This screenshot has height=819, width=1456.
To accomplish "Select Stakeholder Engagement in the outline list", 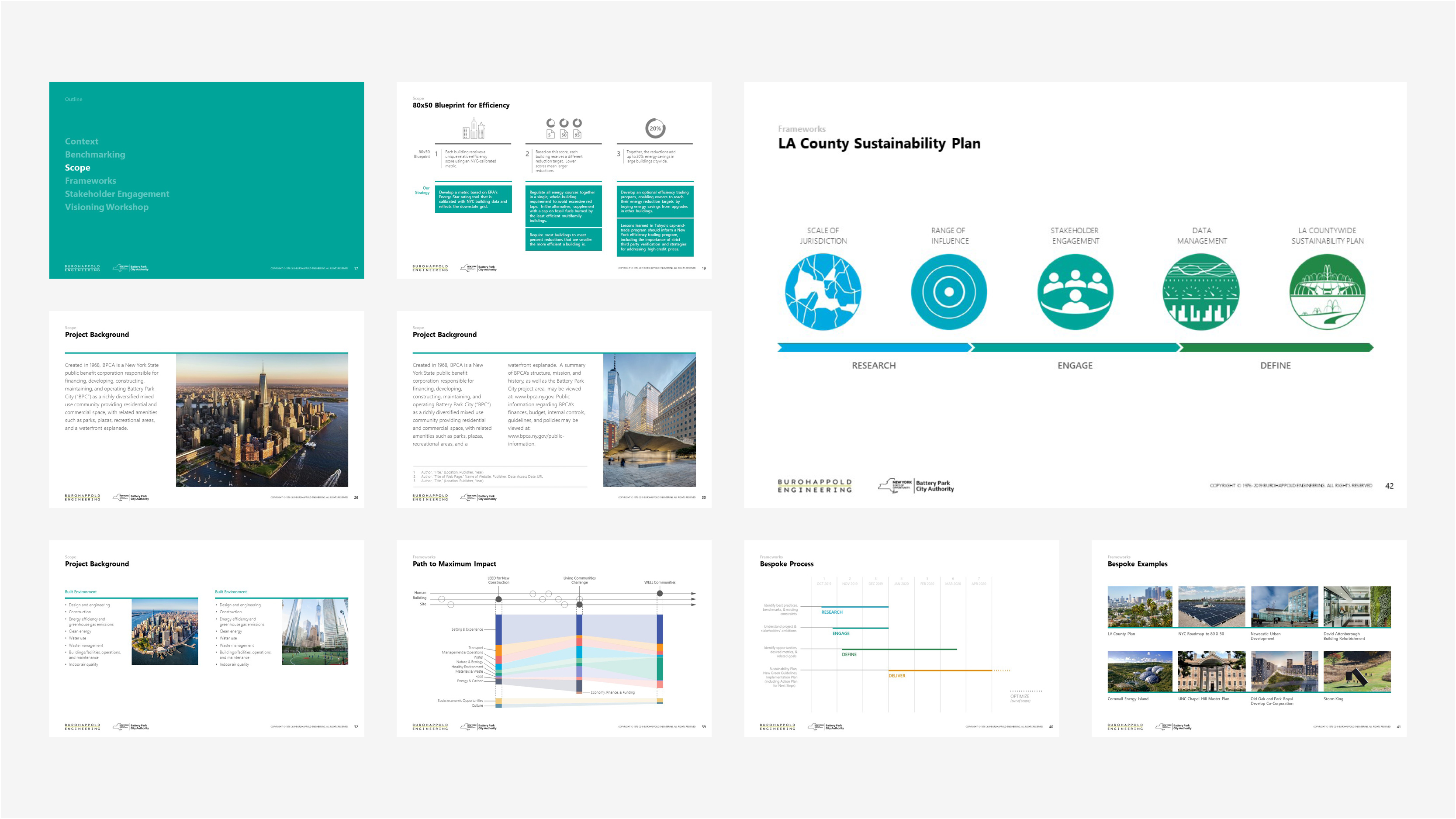I will click(x=117, y=194).
